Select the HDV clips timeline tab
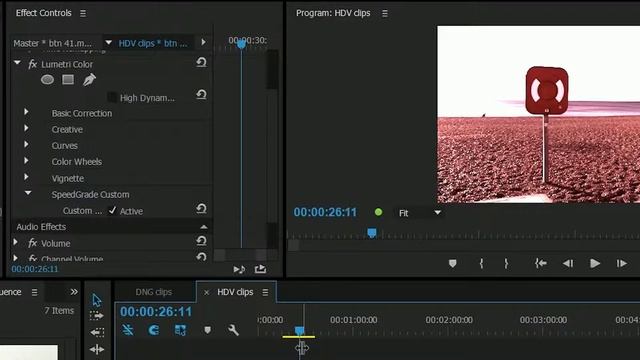Image resolution: width=640 pixels, height=360 pixels. click(x=235, y=292)
